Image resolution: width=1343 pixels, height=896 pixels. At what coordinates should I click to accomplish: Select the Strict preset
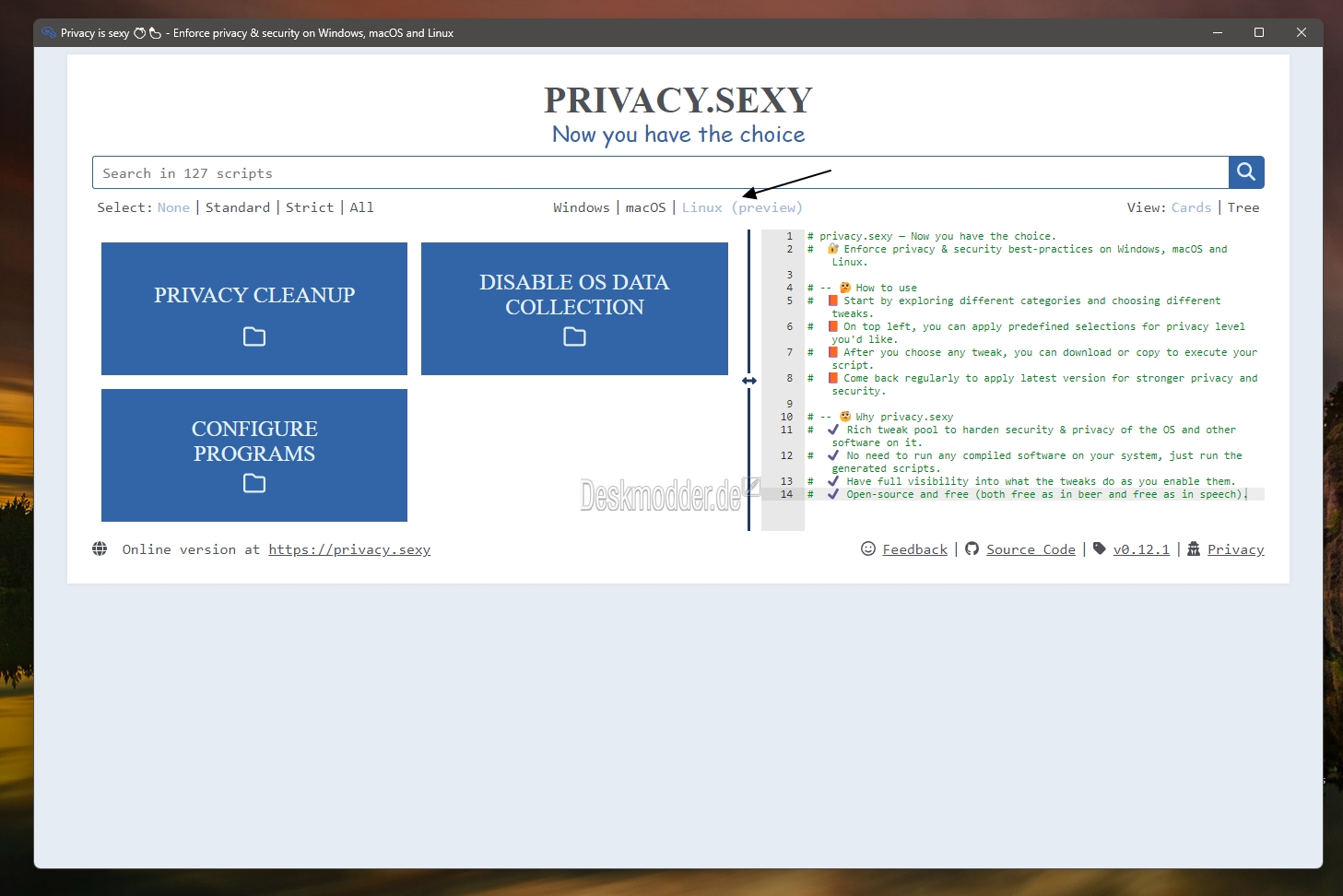(310, 207)
